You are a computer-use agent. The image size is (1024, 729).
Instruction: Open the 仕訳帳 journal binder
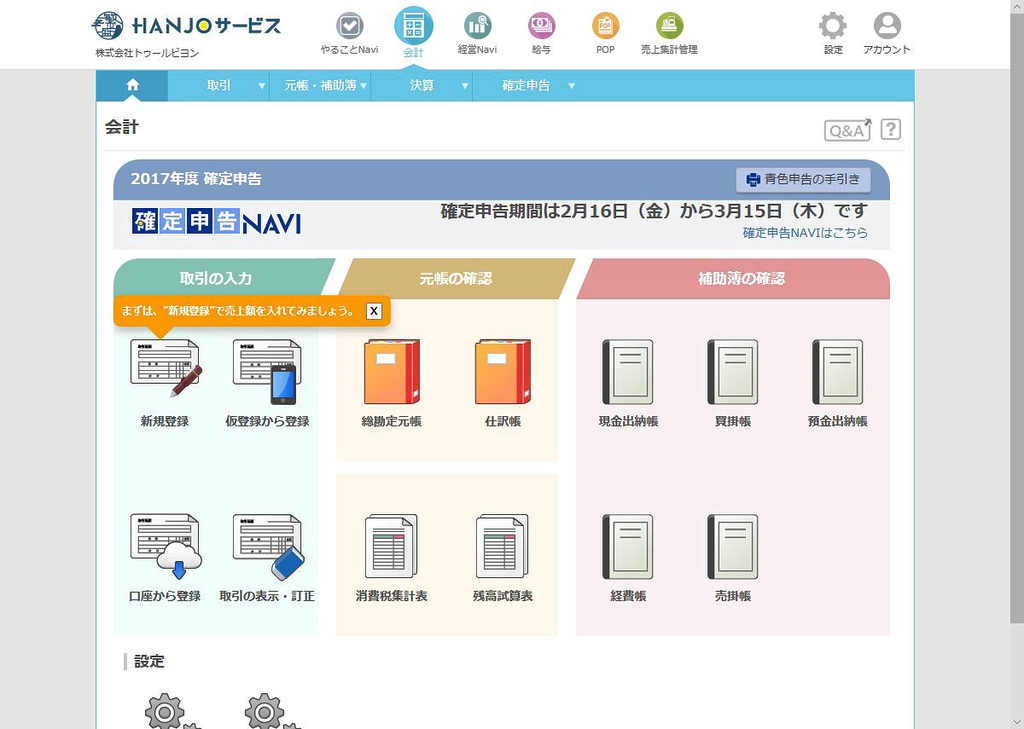[x=502, y=372]
